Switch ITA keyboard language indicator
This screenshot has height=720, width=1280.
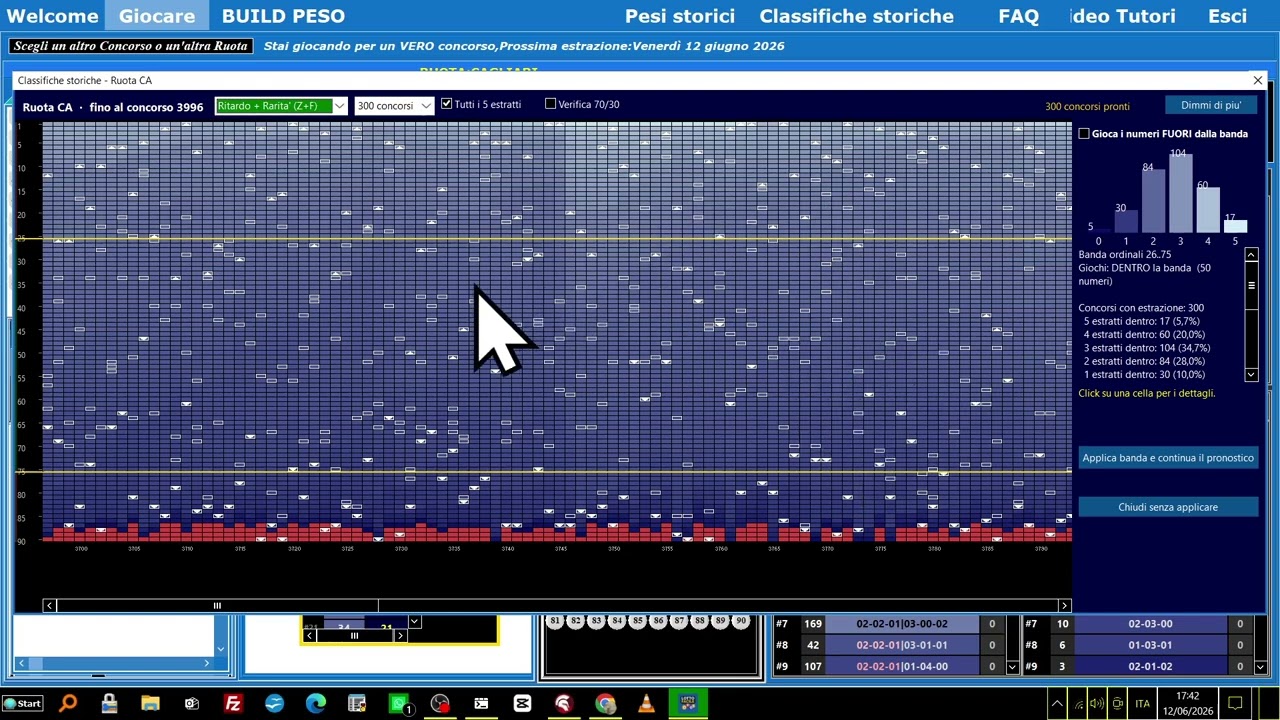click(1142, 704)
